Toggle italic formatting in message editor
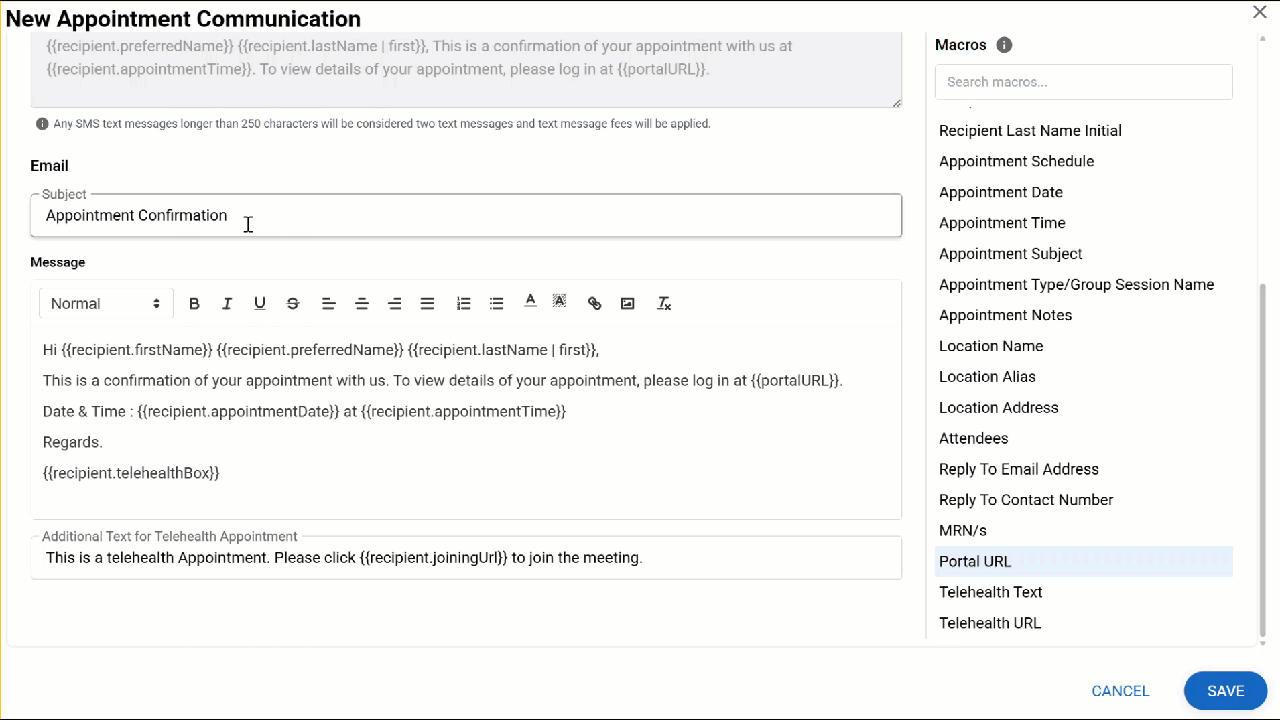The height and width of the screenshot is (720, 1280). click(227, 304)
